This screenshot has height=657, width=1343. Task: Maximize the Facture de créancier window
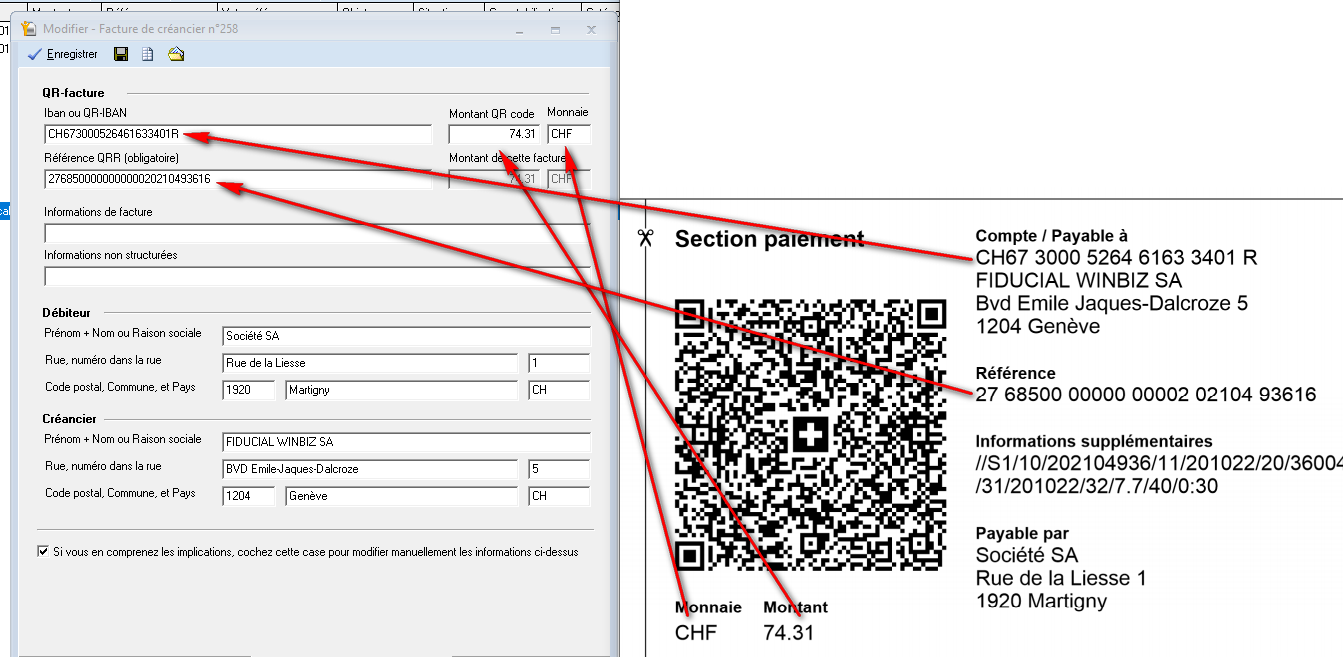click(x=555, y=30)
